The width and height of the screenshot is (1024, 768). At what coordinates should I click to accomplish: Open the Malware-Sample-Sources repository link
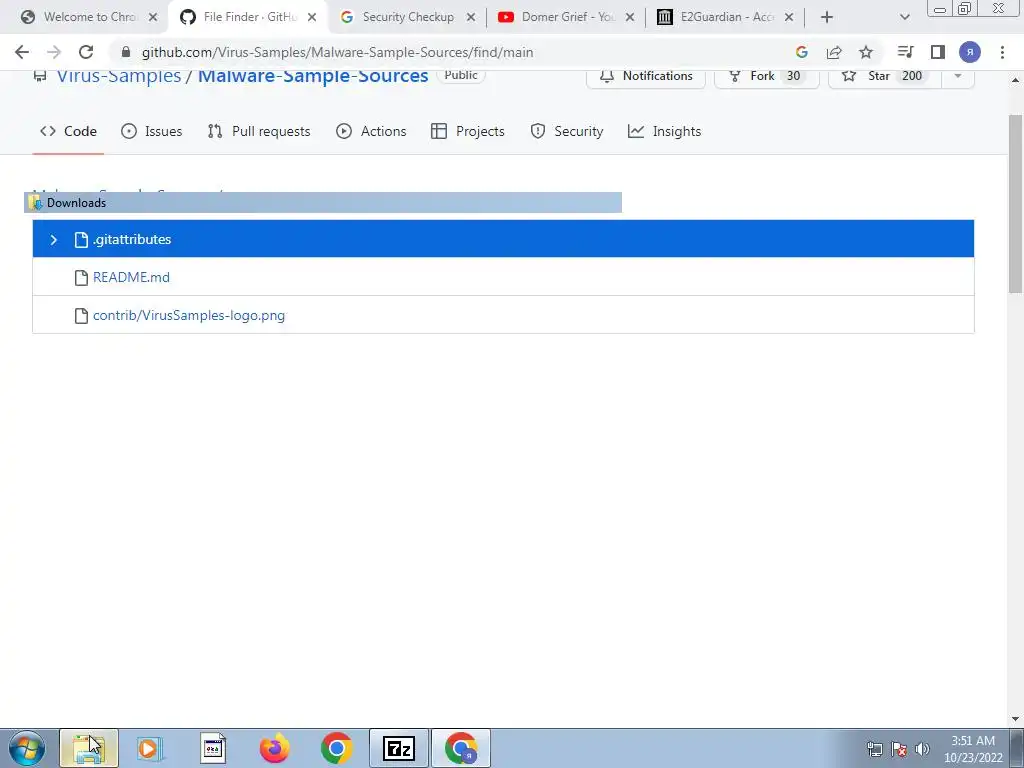point(313,76)
